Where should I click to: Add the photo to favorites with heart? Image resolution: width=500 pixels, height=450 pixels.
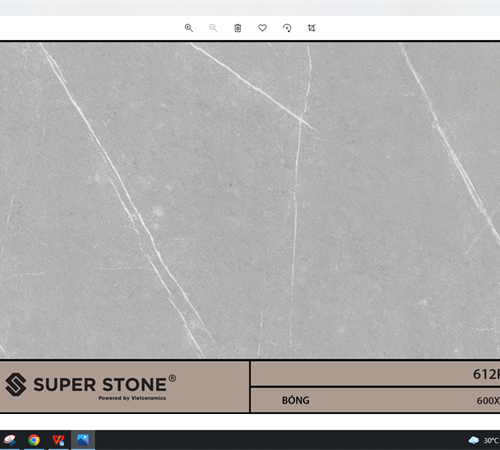tap(262, 28)
